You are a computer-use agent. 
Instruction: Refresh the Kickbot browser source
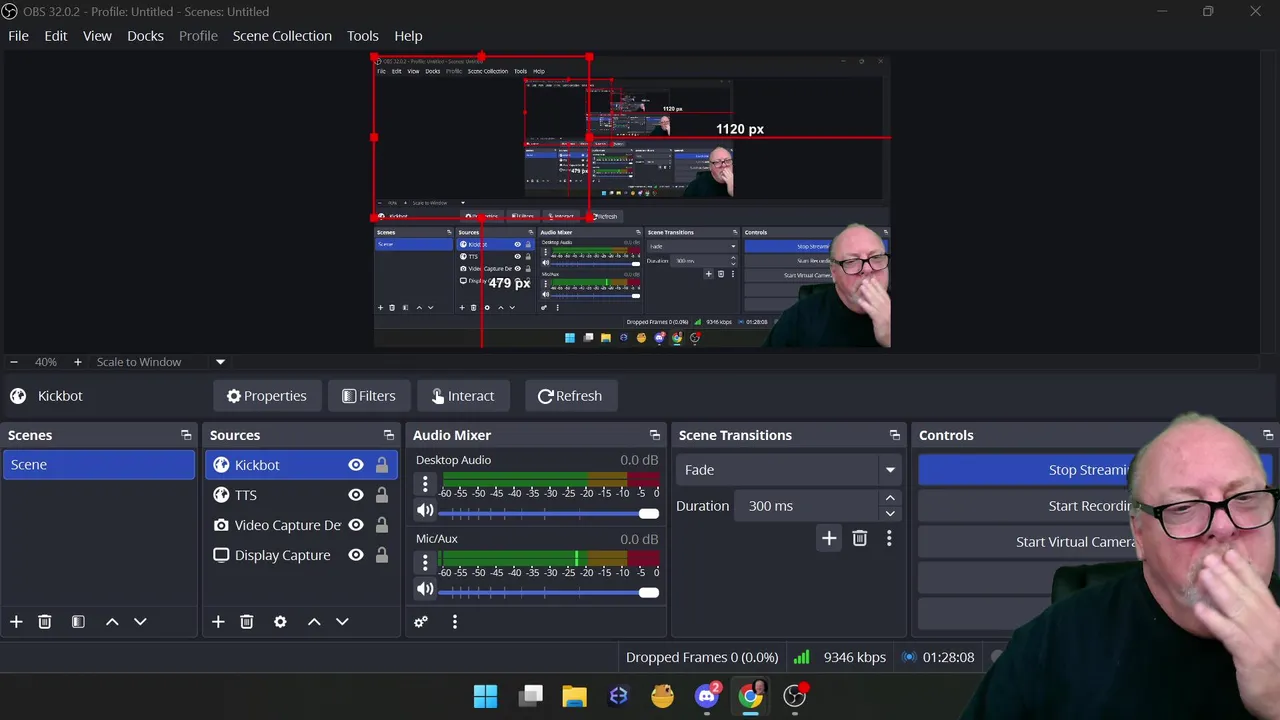[x=570, y=396]
